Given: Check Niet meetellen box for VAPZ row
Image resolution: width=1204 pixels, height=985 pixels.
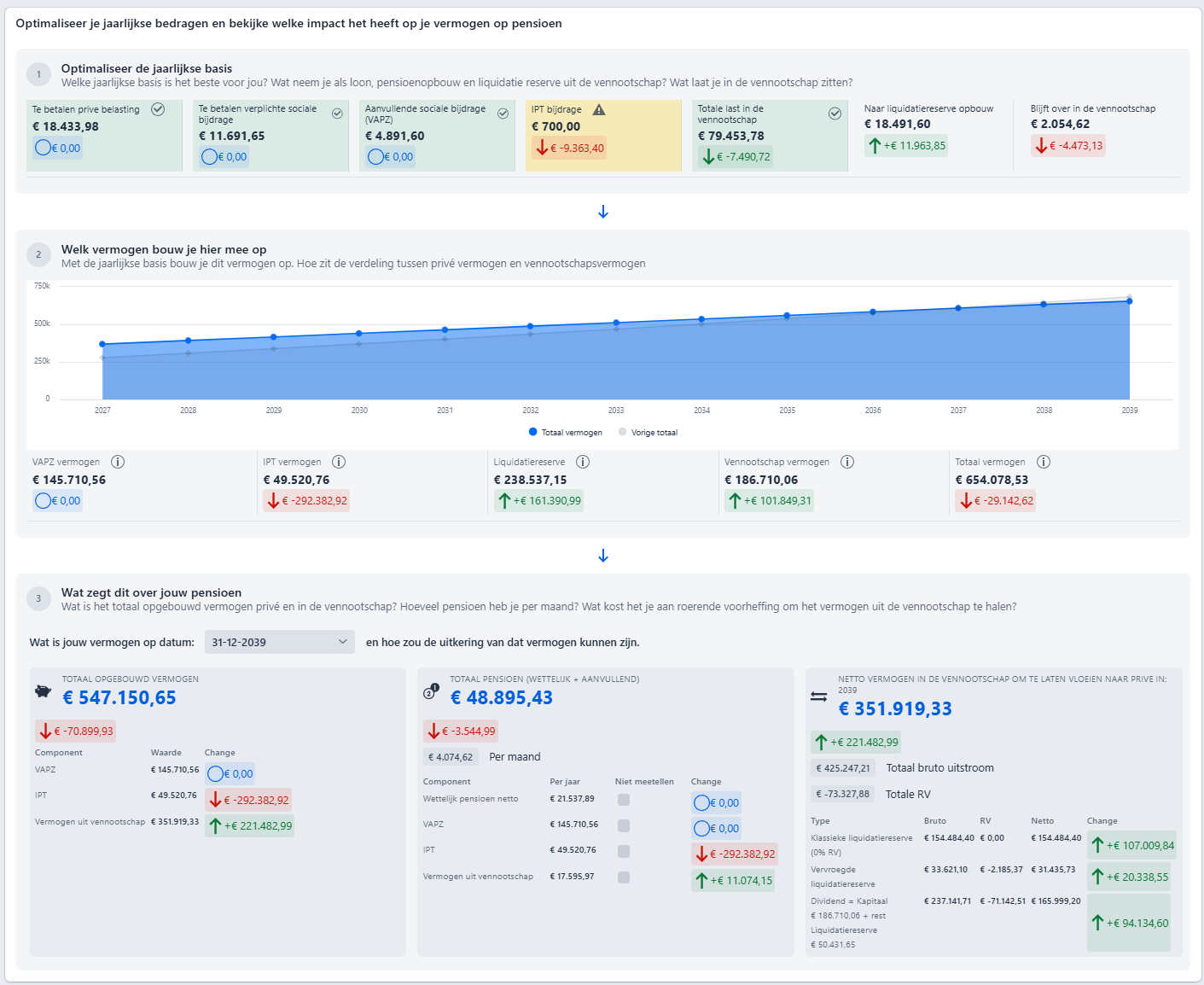Looking at the screenshot, I should click(624, 825).
